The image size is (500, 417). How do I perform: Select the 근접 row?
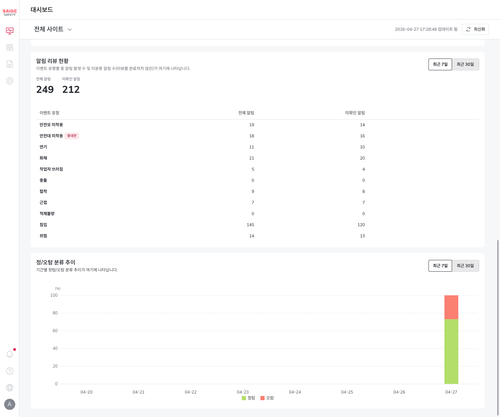click(257, 202)
